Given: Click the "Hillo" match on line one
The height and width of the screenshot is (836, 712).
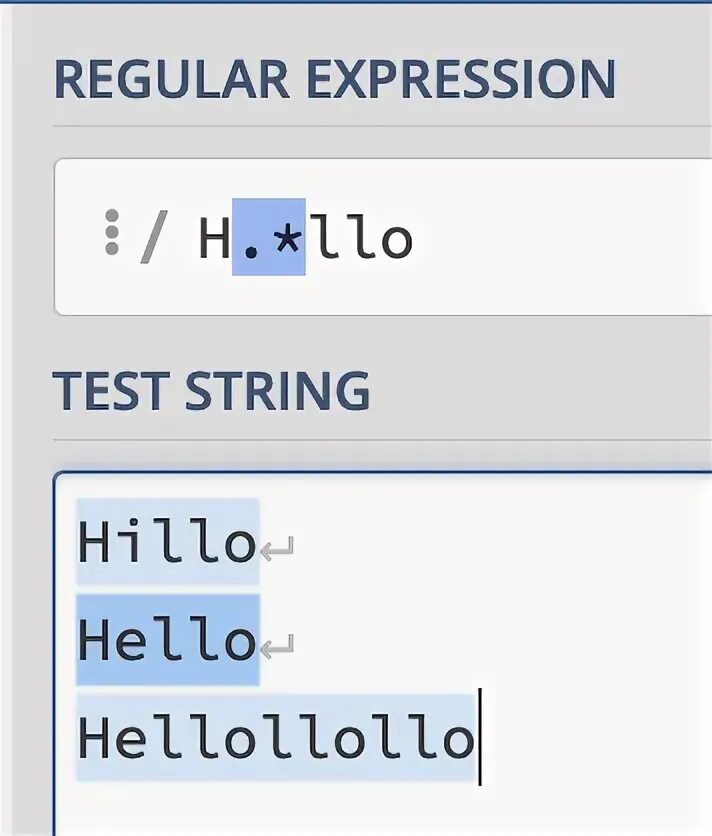Looking at the screenshot, I should point(167,542).
